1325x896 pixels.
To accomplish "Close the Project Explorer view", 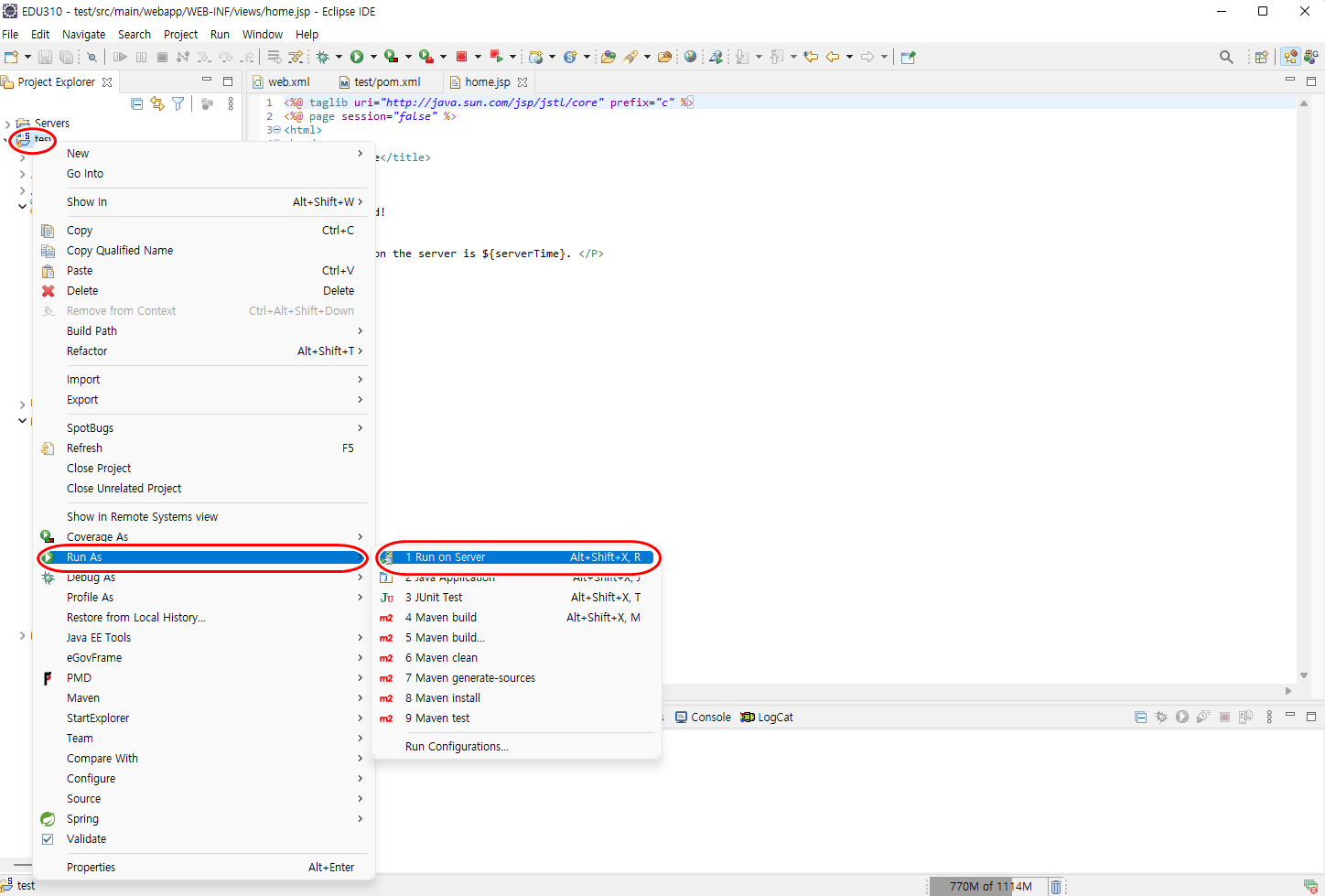I will (107, 82).
